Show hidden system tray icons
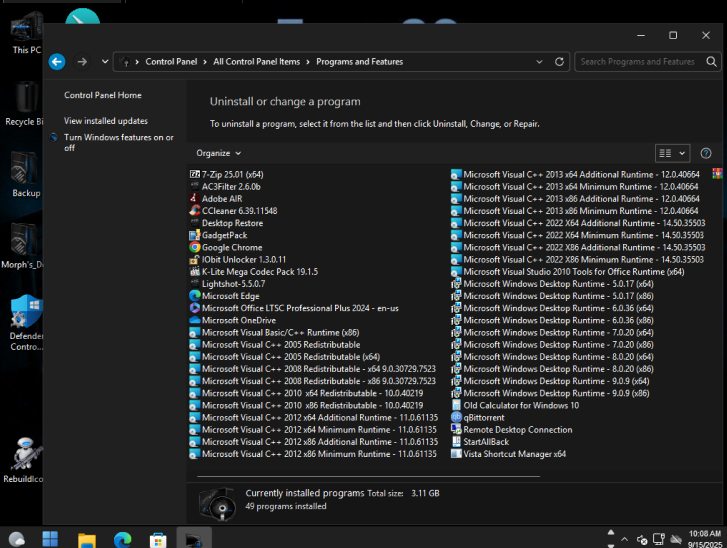Screen dimensions: 727x548 tap(625, 539)
